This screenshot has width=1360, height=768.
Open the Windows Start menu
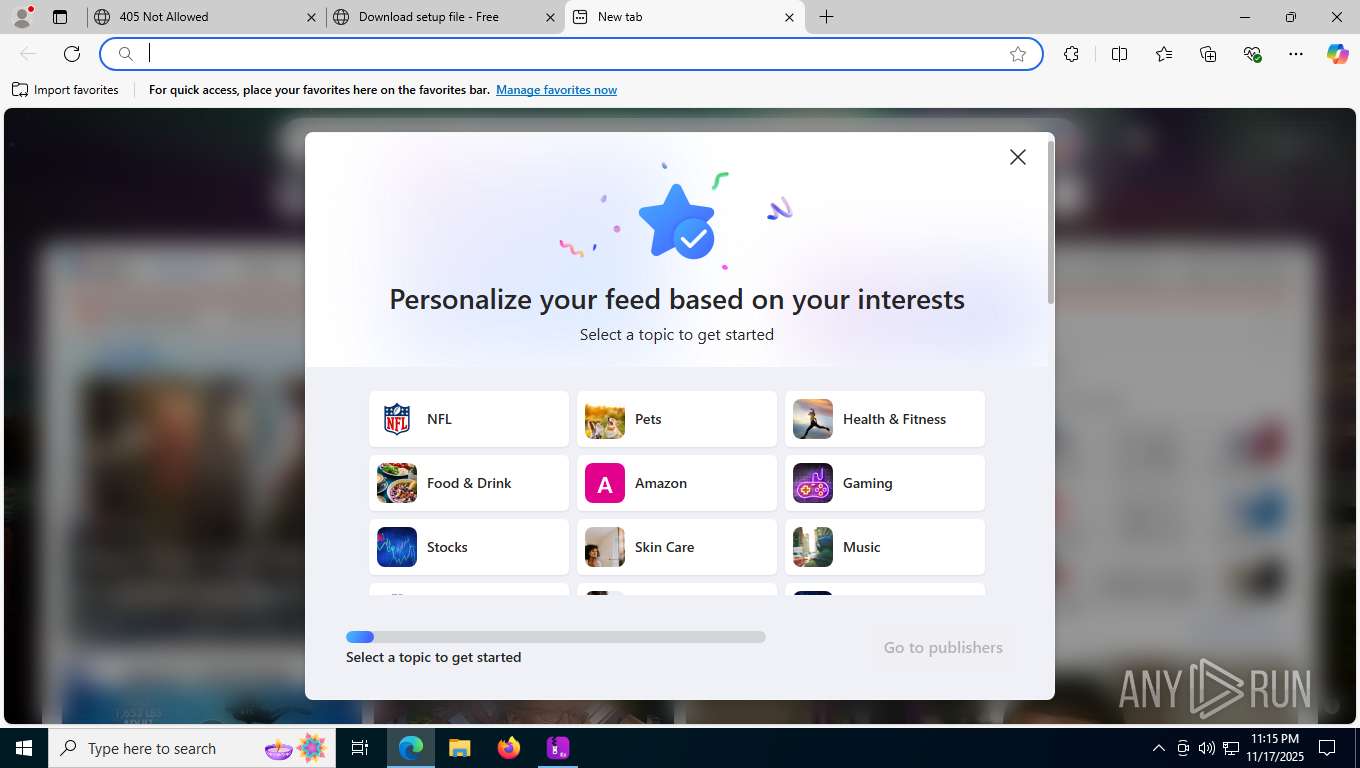pyautogui.click(x=24, y=748)
